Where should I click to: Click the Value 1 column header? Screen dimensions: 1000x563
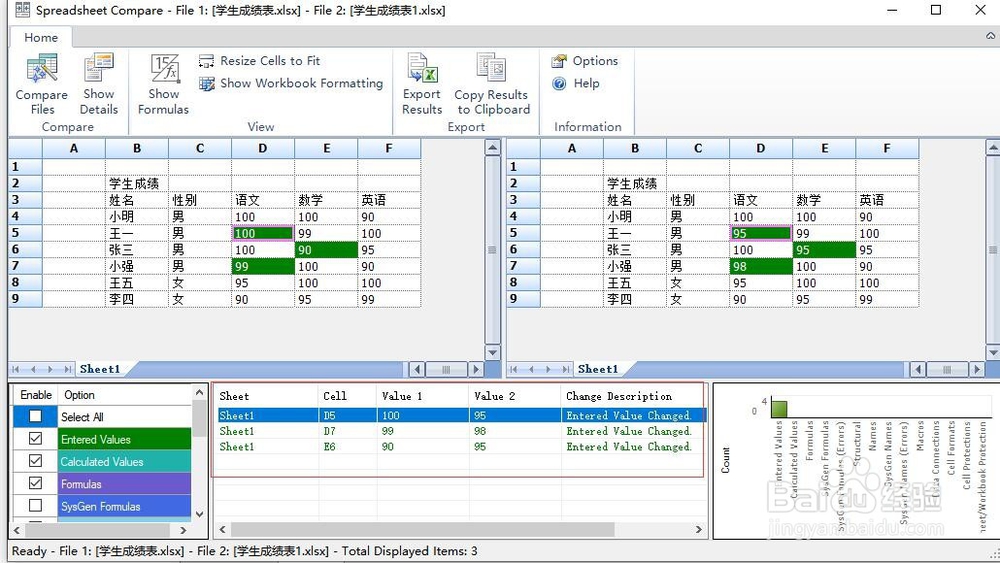click(x=423, y=396)
